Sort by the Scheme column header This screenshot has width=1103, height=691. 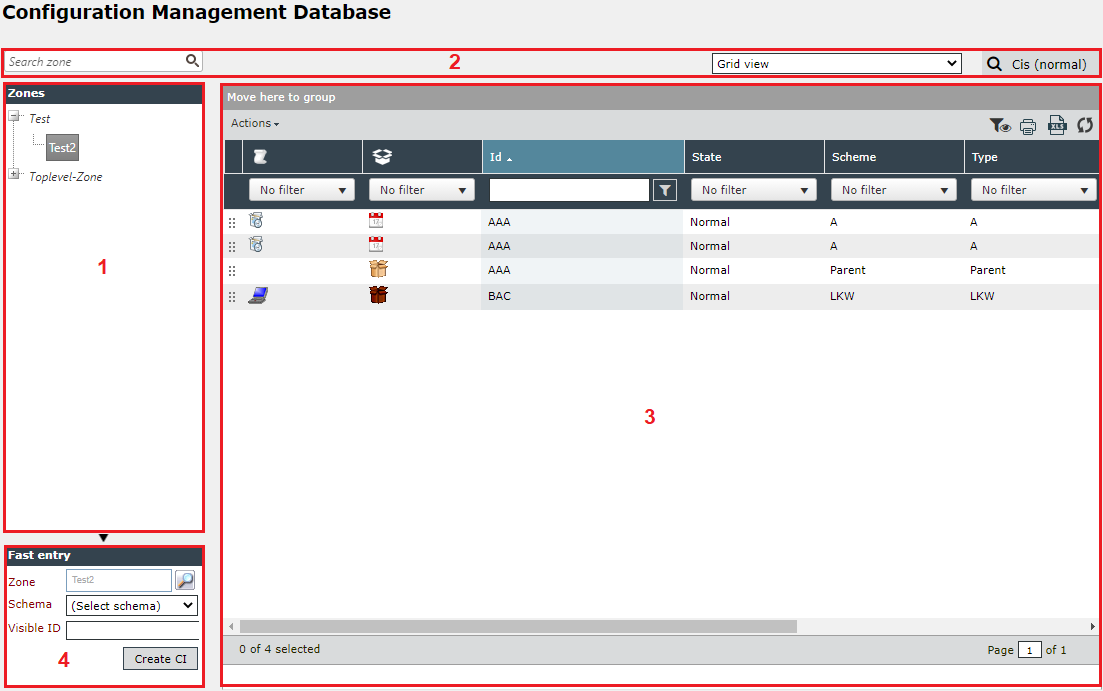click(854, 157)
